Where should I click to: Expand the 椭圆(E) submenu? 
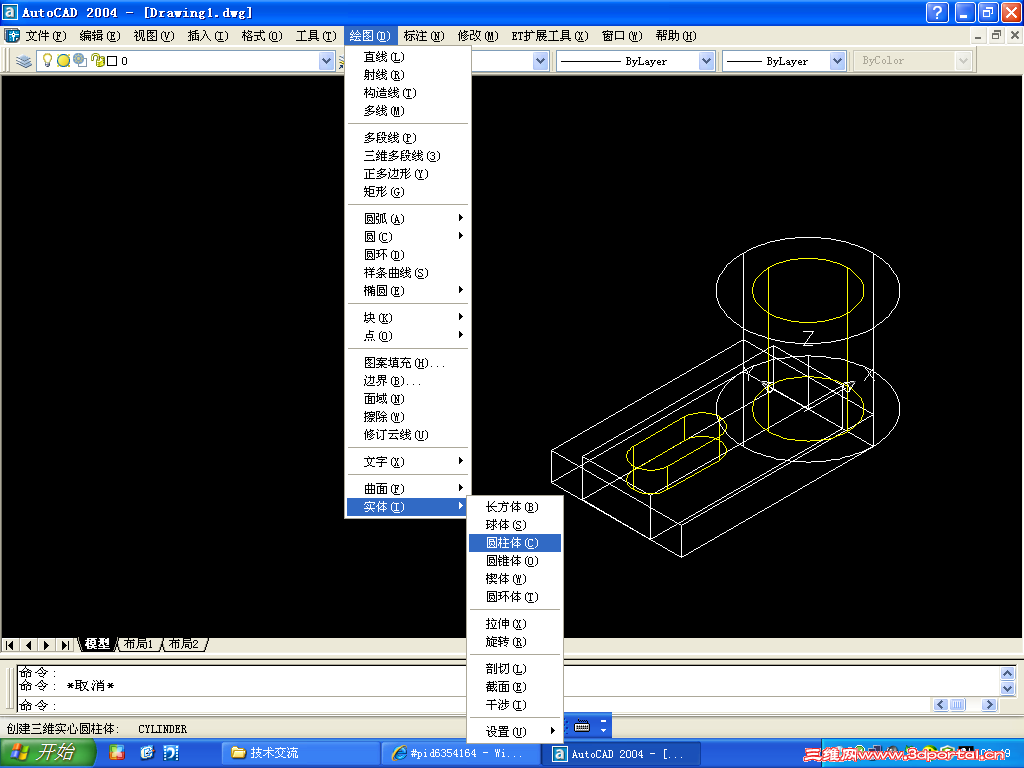(x=408, y=291)
